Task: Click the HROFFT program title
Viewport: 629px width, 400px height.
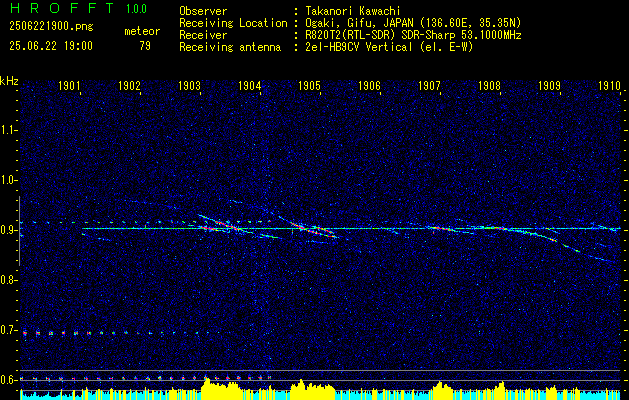Action: point(62,8)
